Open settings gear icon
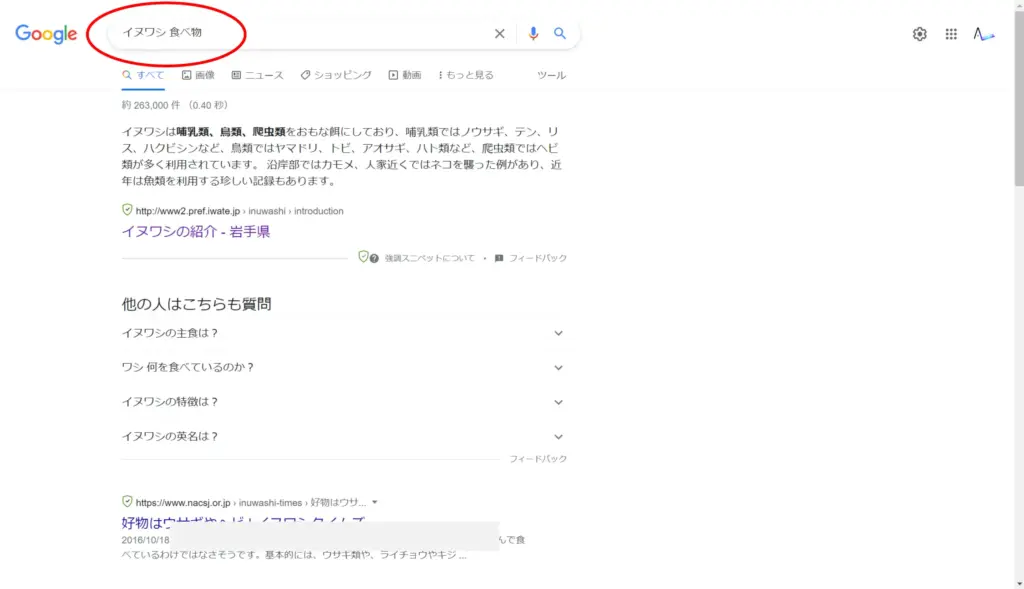This screenshot has height=589, width=1024. click(x=920, y=34)
